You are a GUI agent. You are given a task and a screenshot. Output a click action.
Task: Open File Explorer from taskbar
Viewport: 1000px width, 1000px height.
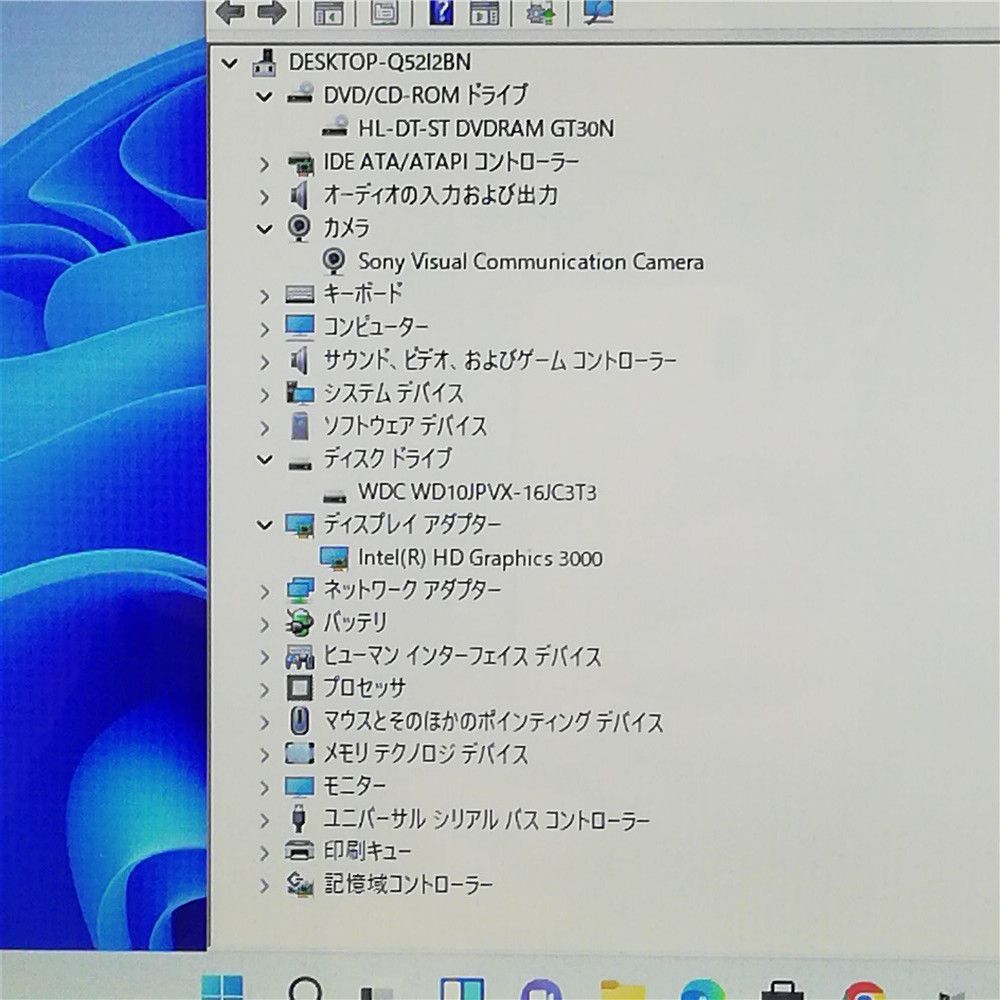[x=622, y=990]
